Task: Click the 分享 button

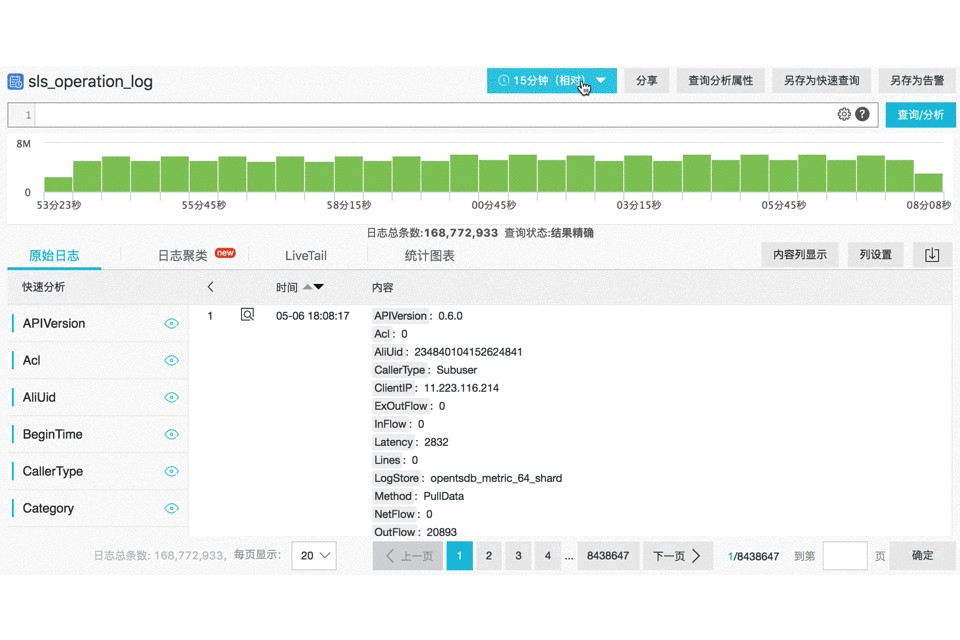Action: coord(647,80)
